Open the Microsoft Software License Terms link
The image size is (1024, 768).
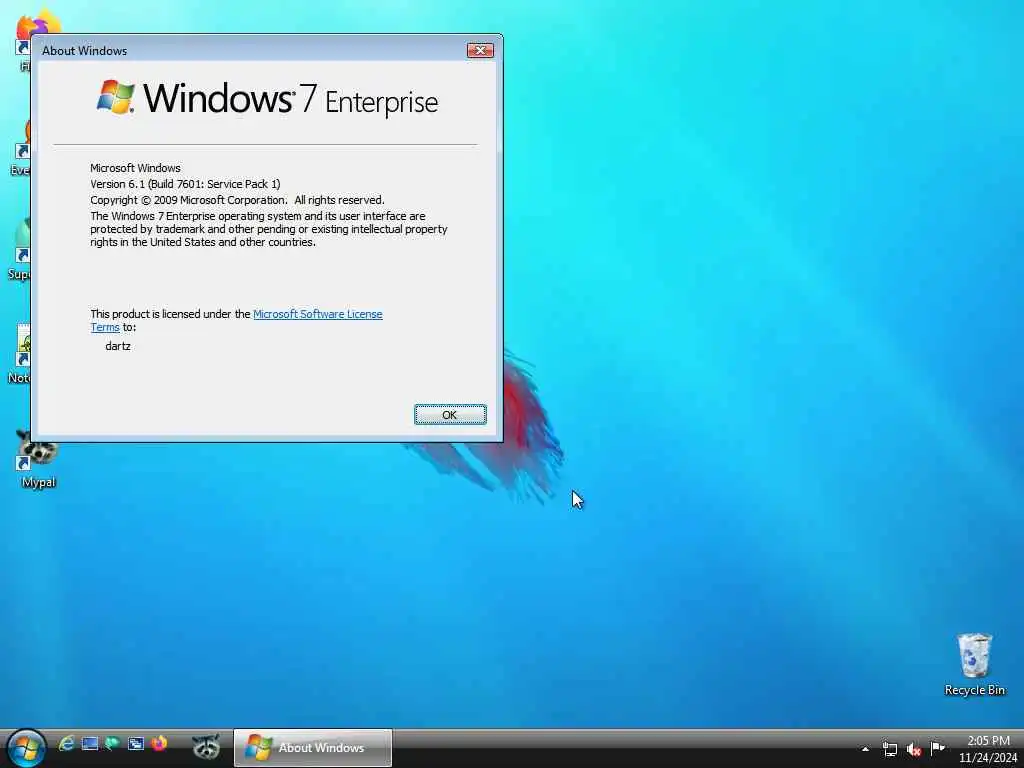(317, 314)
